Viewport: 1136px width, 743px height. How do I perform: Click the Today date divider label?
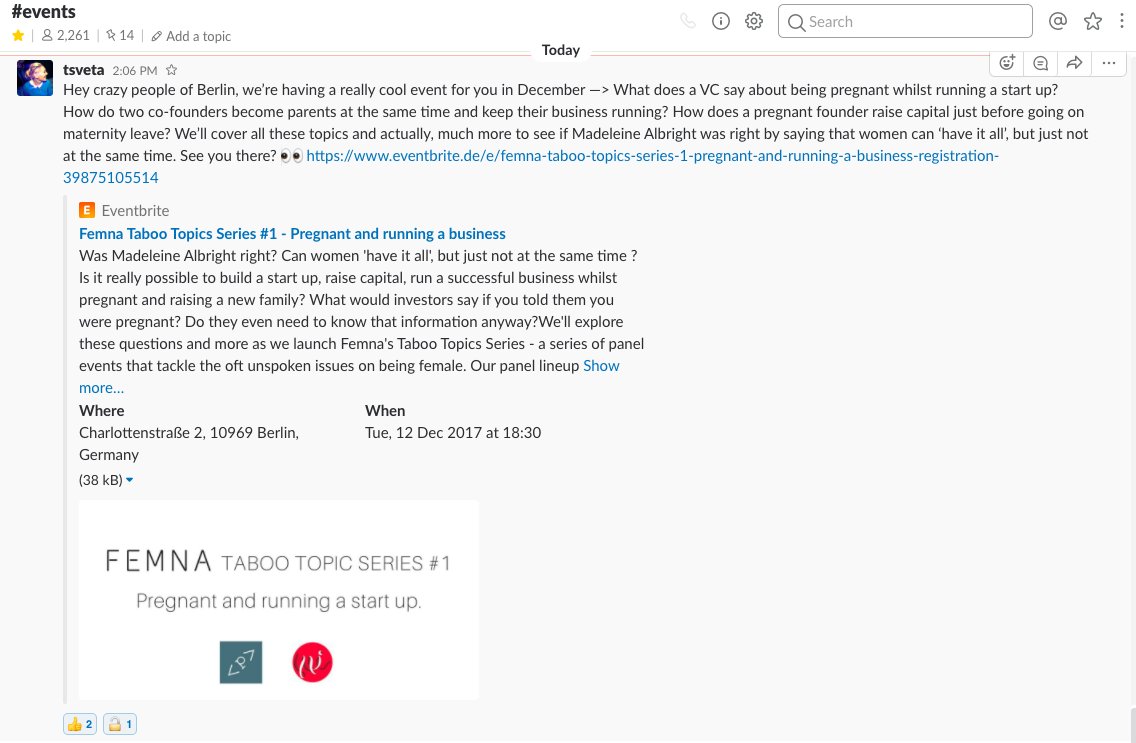pos(561,50)
